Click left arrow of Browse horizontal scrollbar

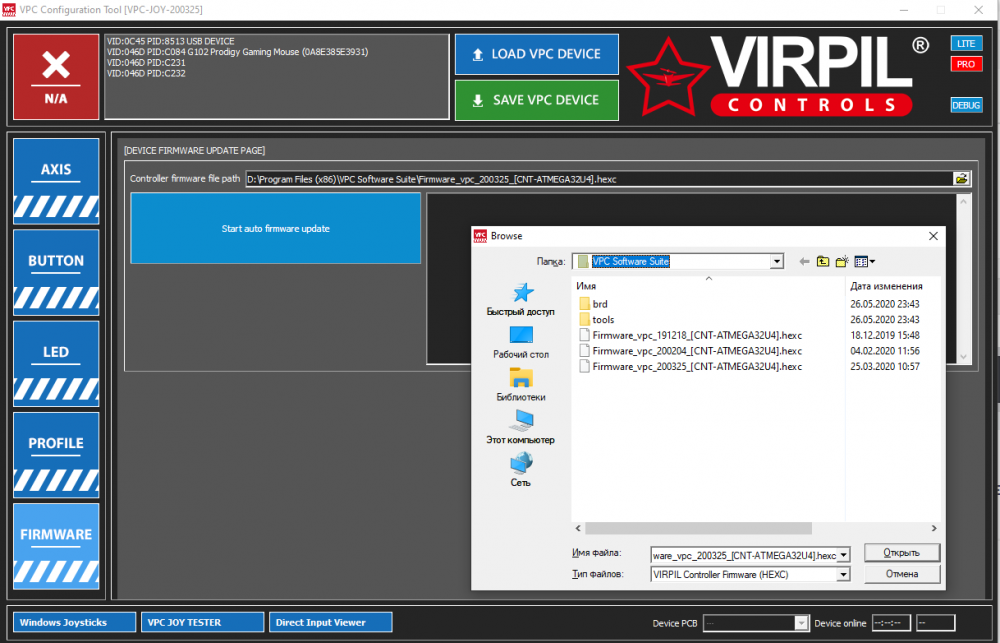tap(578, 528)
